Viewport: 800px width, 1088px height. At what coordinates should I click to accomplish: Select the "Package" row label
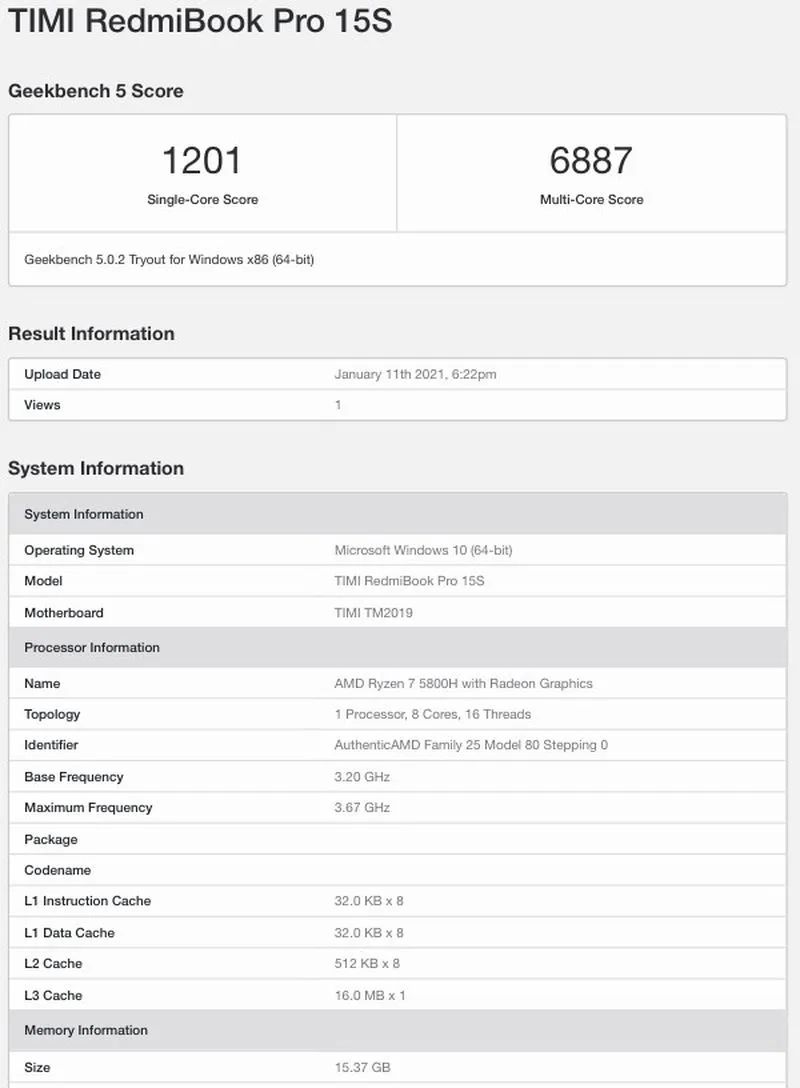51,839
